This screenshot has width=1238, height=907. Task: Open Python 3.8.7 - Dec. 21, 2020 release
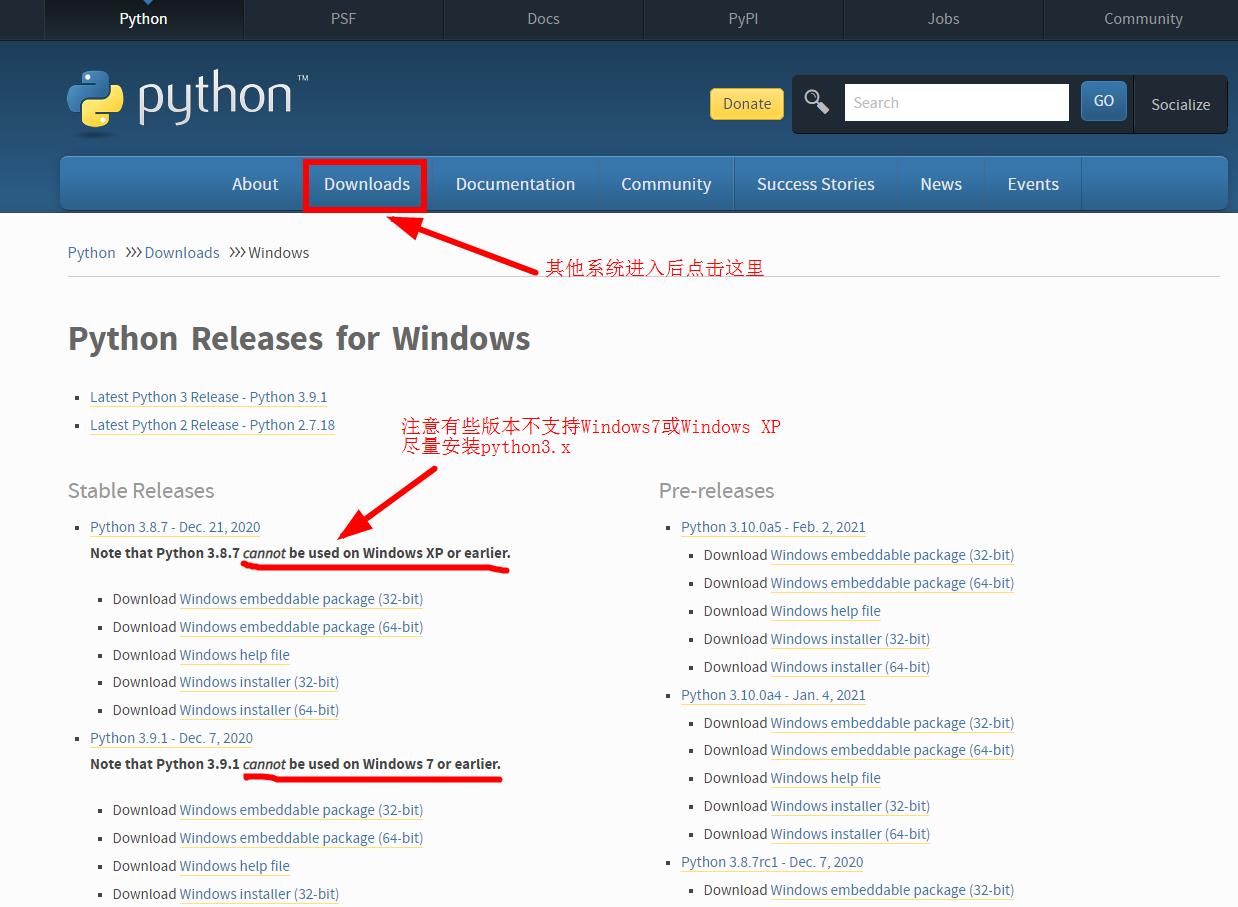coord(175,527)
